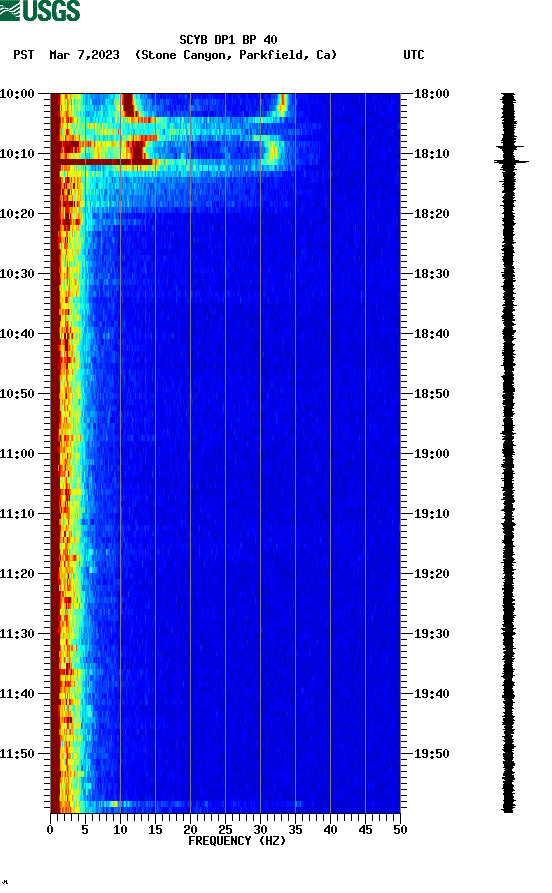Viewport: 552px width, 893px height.
Task: Click the 18:20 UTC time label
Action: (x=432, y=214)
